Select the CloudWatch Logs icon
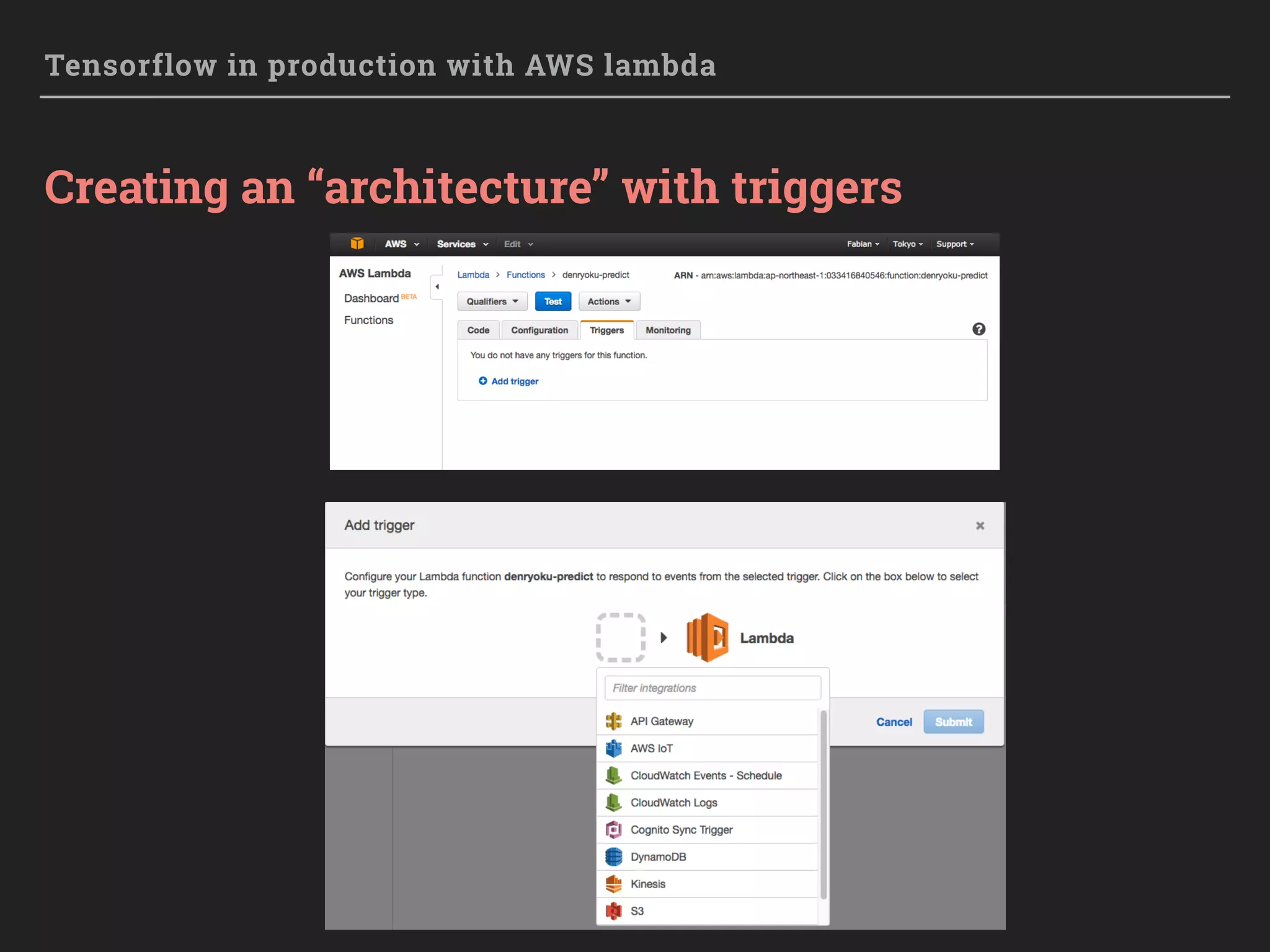Image resolution: width=1270 pixels, height=952 pixels. (613, 803)
